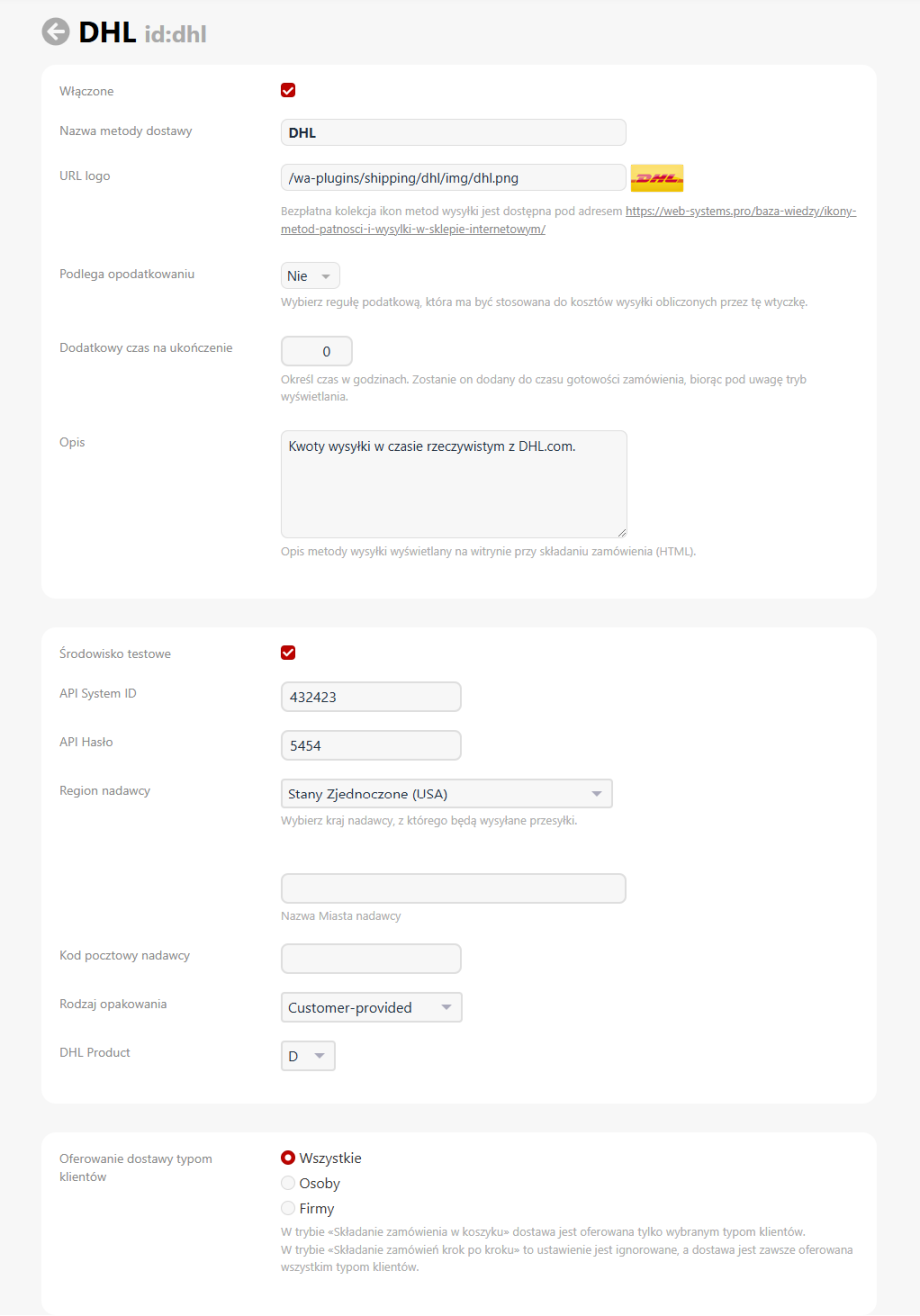The height and width of the screenshot is (1316, 920).
Task: Click the Nazwa Miasta nadawcy field
Action: click(453, 889)
